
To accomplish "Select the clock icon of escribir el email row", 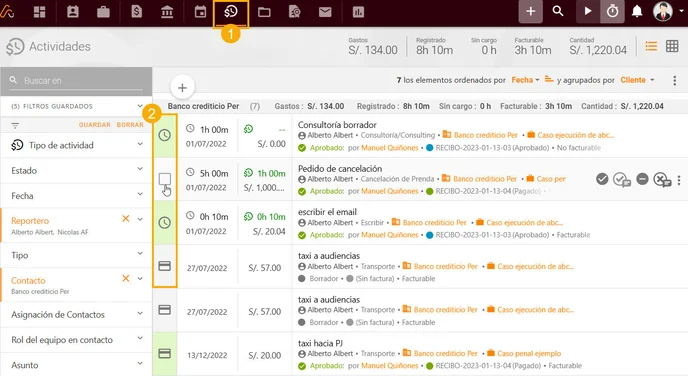I will (x=165, y=222).
